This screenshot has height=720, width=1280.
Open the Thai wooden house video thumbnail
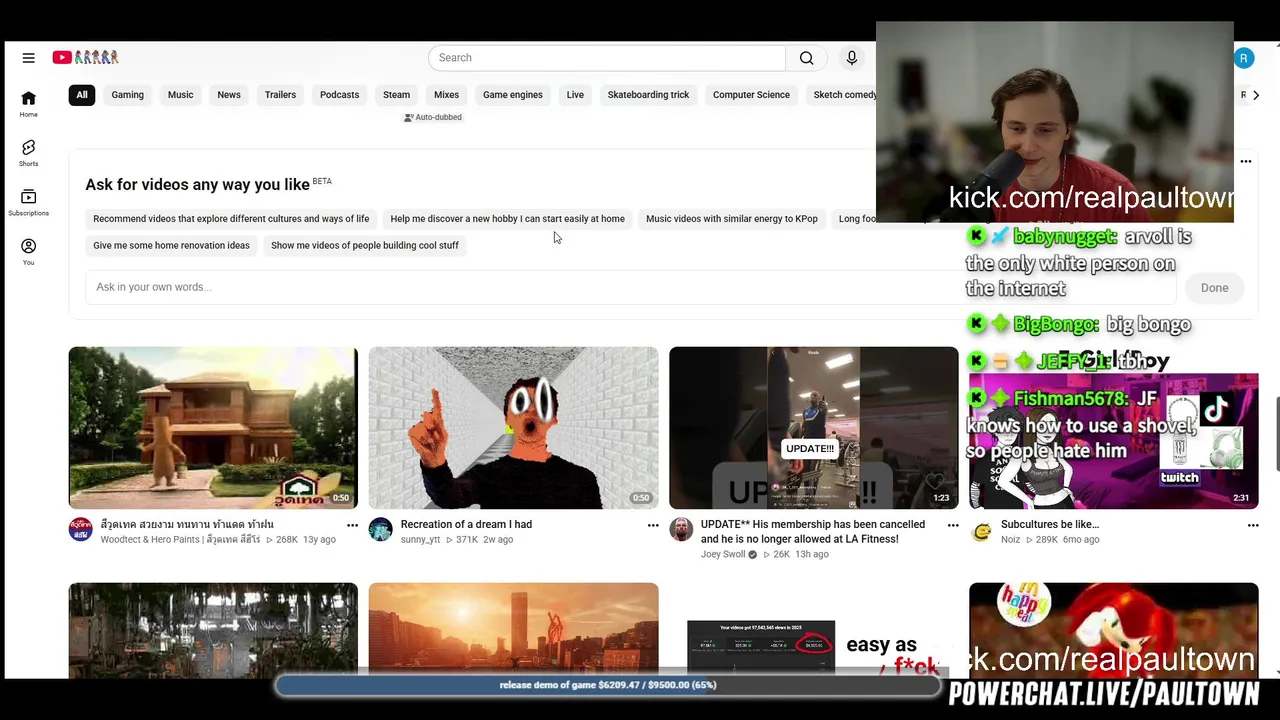213,428
